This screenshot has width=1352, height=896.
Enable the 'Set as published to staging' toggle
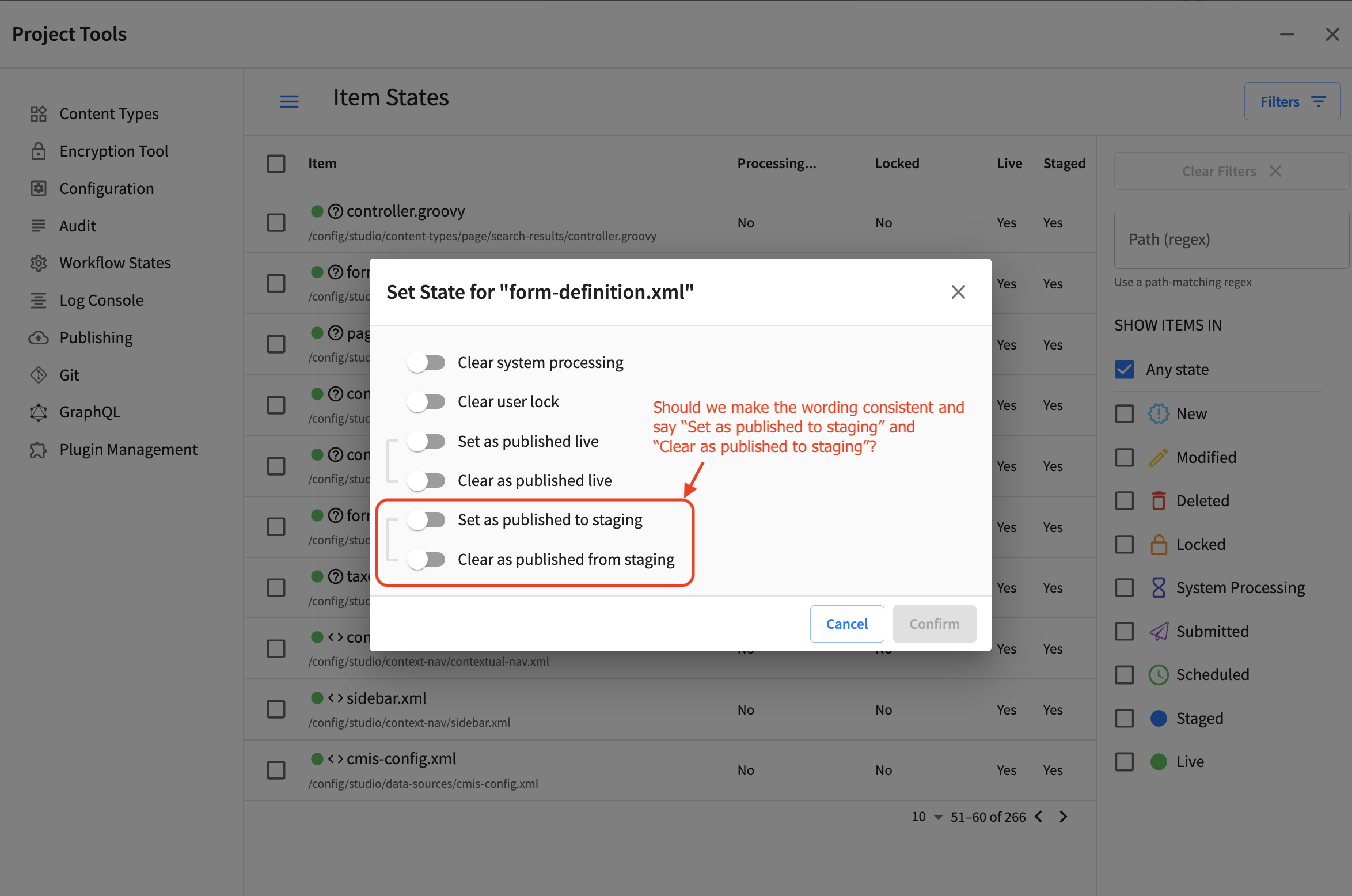point(426,519)
